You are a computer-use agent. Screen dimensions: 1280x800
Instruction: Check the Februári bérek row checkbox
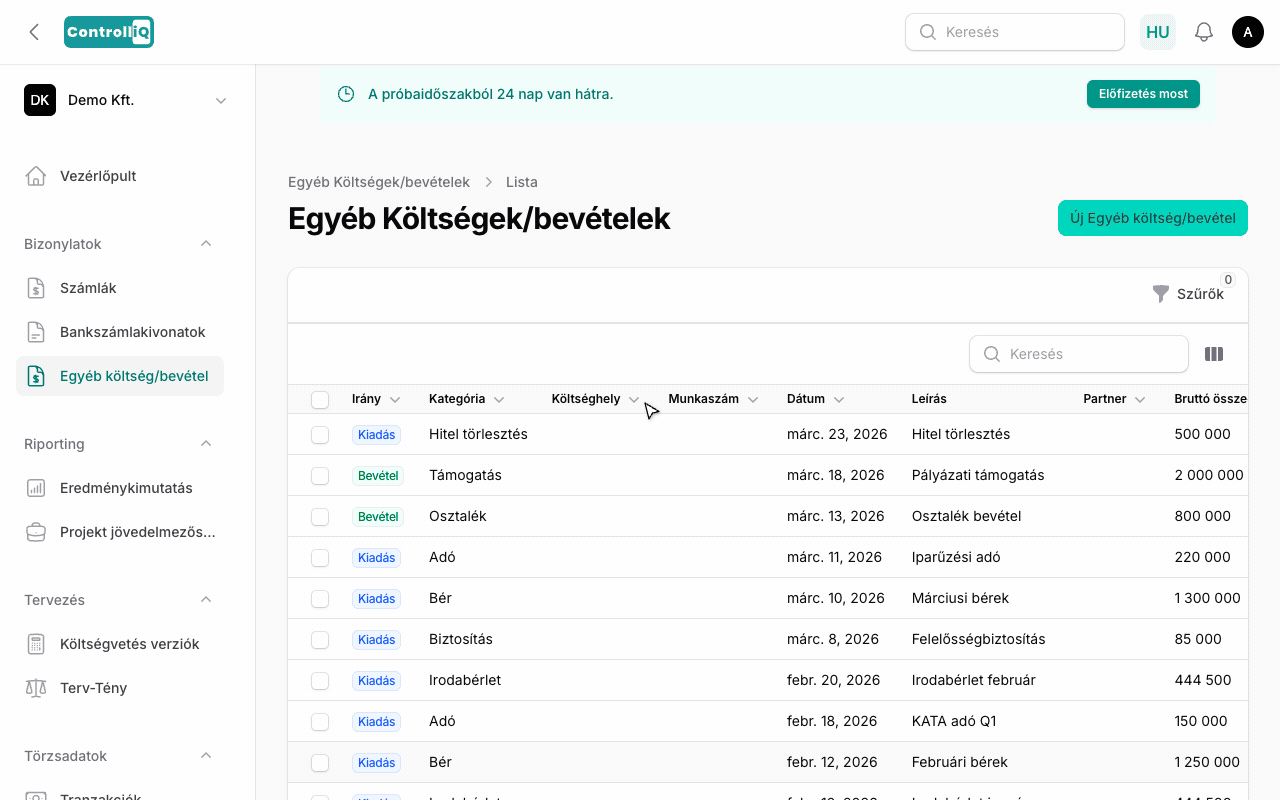tap(320, 763)
